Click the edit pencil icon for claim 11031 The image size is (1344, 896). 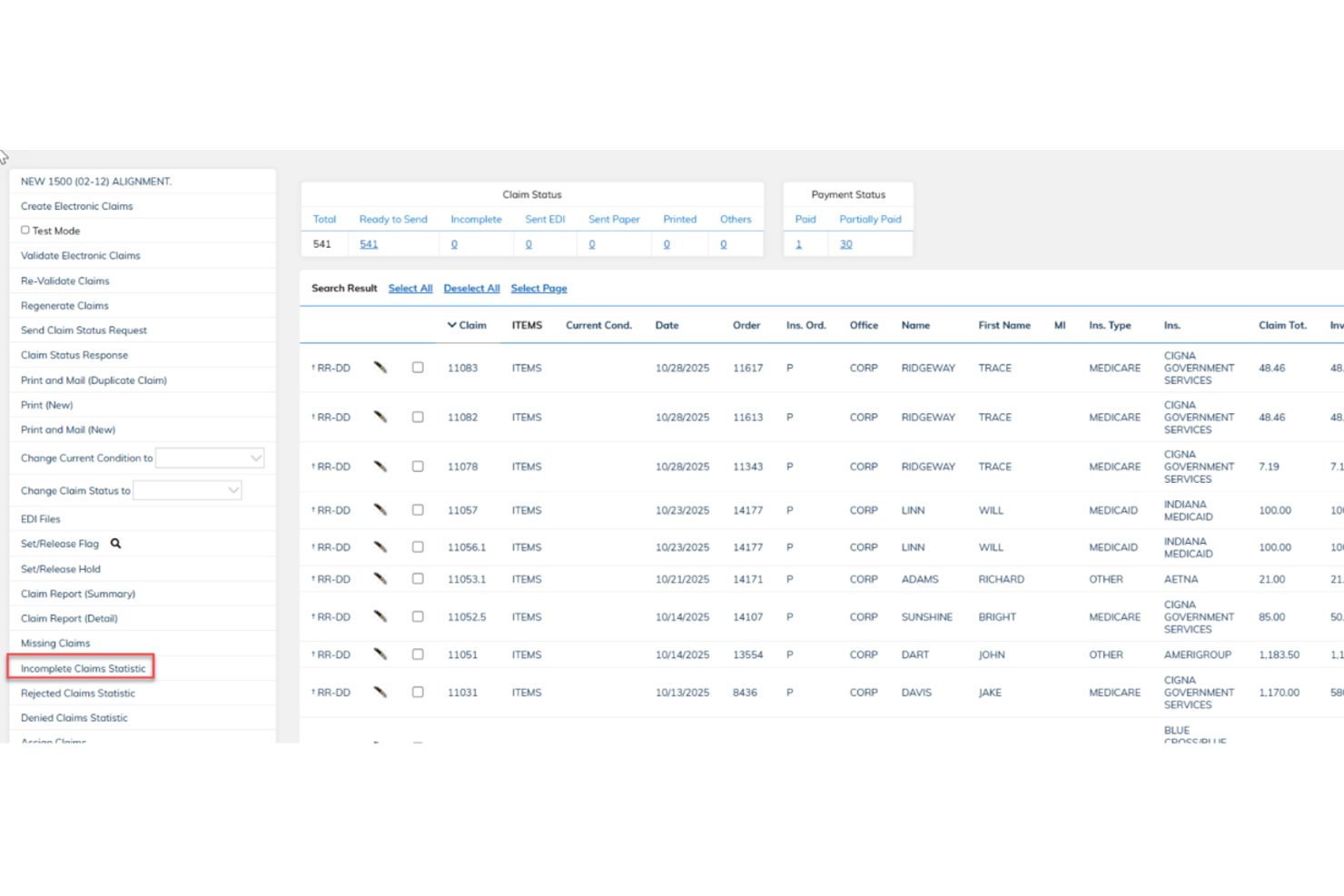click(x=380, y=692)
